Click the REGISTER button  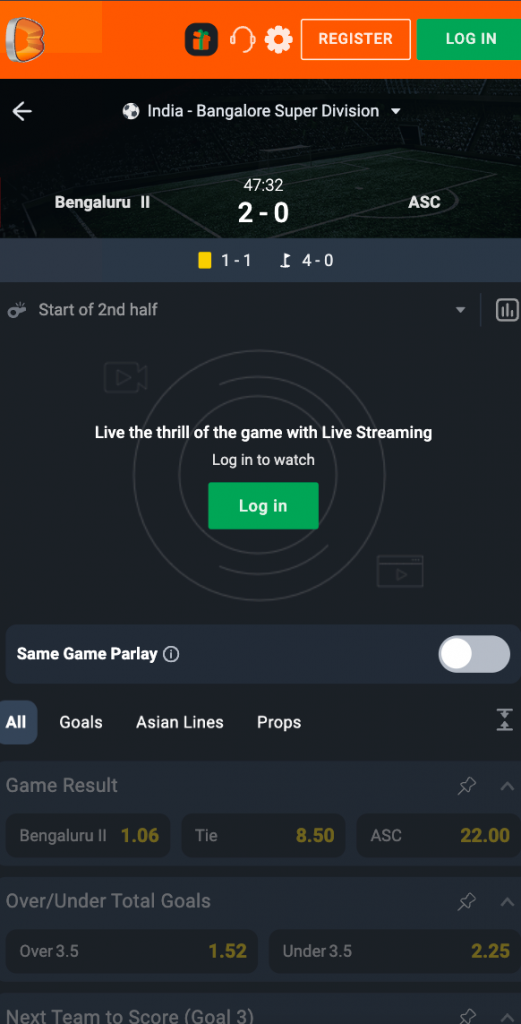pos(355,39)
